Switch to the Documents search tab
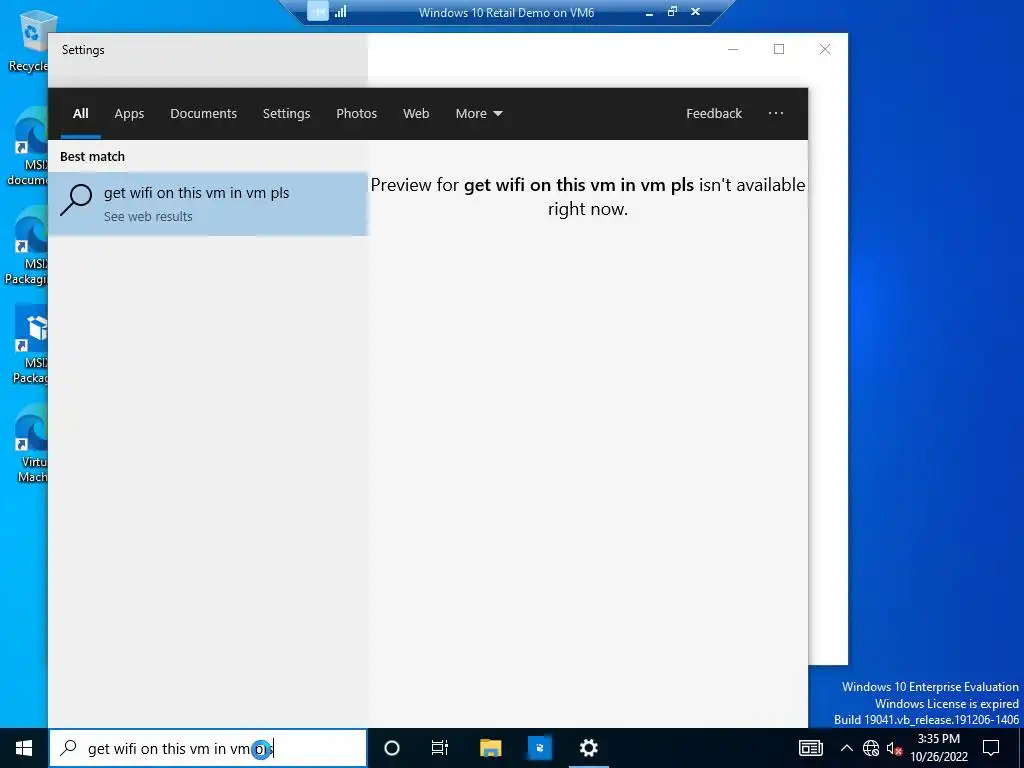The width and height of the screenshot is (1024, 768). tap(203, 114)
